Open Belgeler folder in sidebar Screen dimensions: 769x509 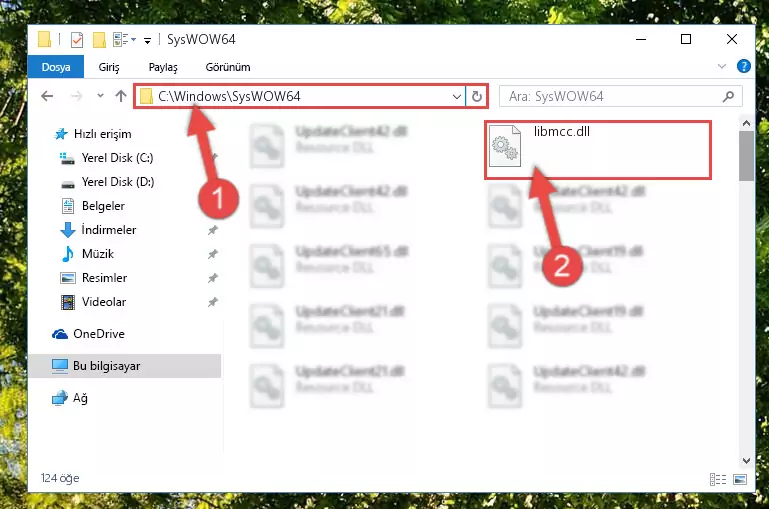[103, 206]
